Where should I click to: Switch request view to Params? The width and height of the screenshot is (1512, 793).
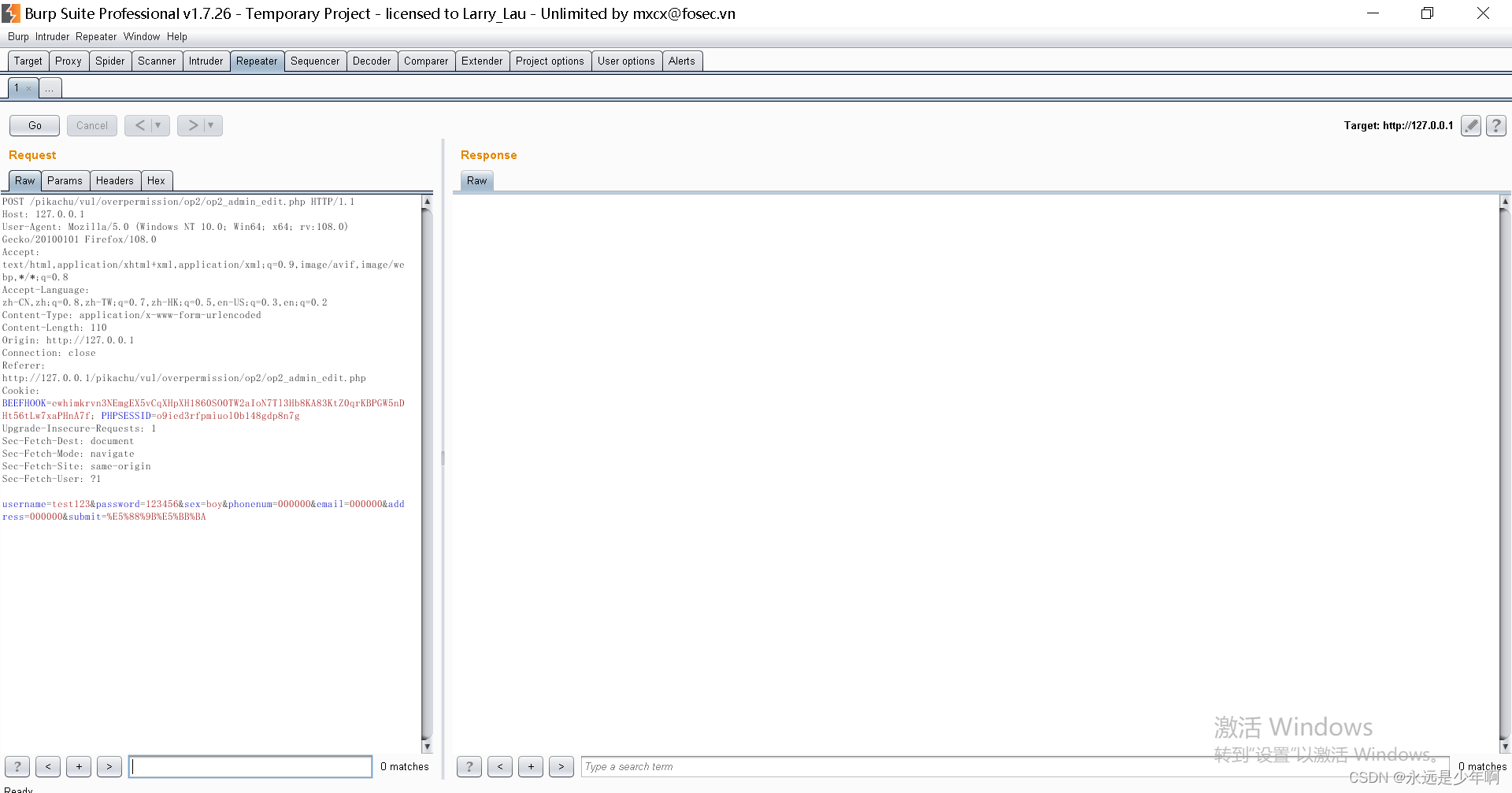click(x=65, y=180)
